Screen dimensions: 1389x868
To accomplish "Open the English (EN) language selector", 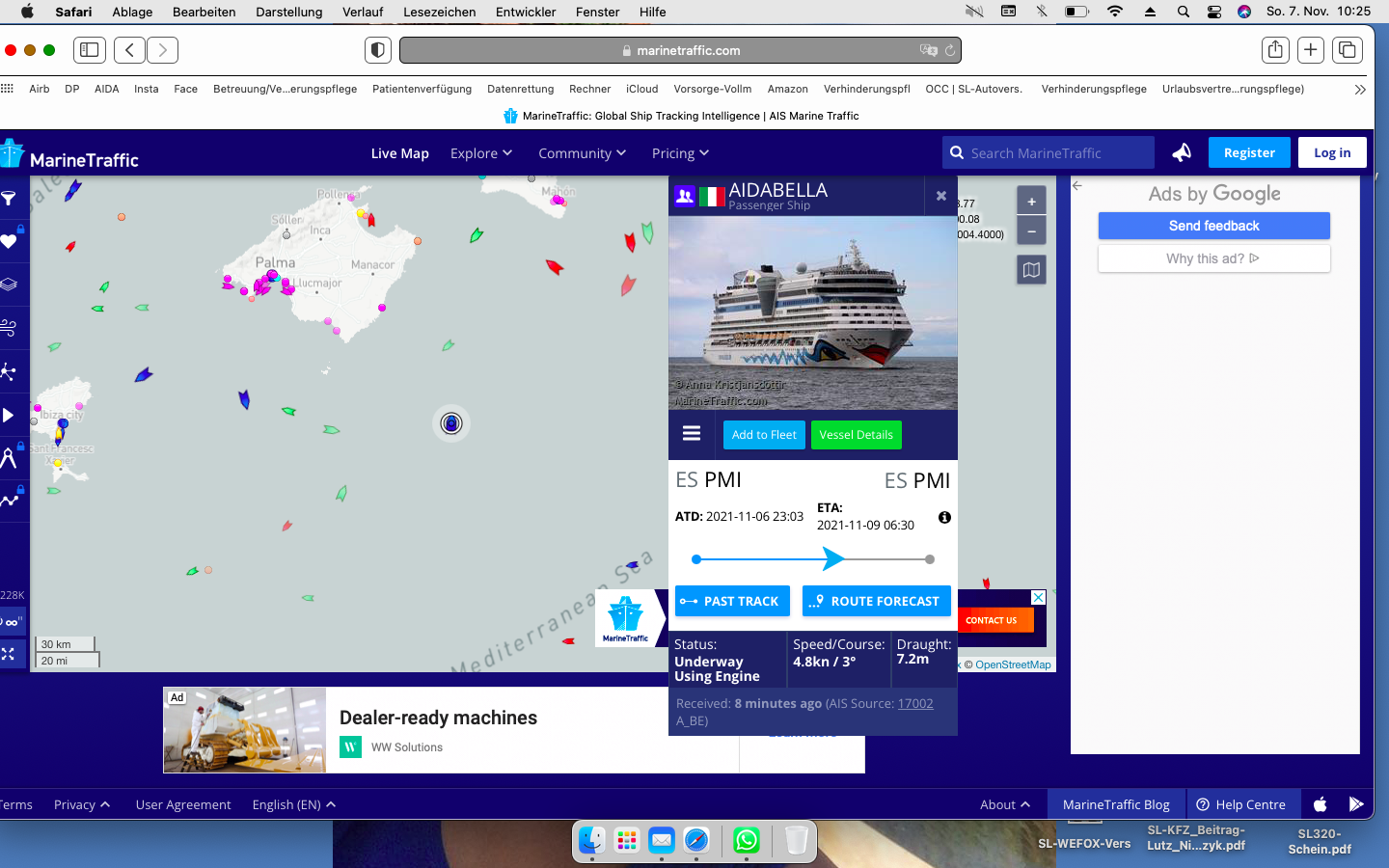I will click(293, 804).
